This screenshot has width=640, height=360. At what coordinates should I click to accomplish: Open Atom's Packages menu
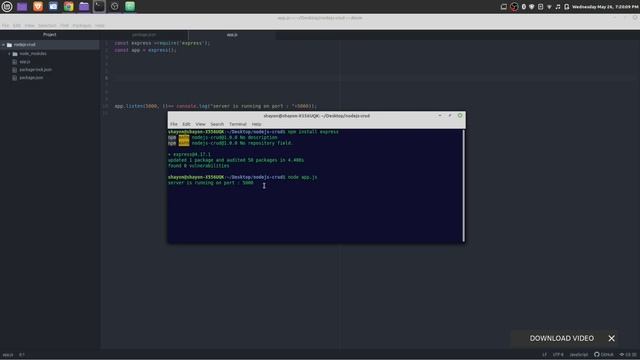82,26
